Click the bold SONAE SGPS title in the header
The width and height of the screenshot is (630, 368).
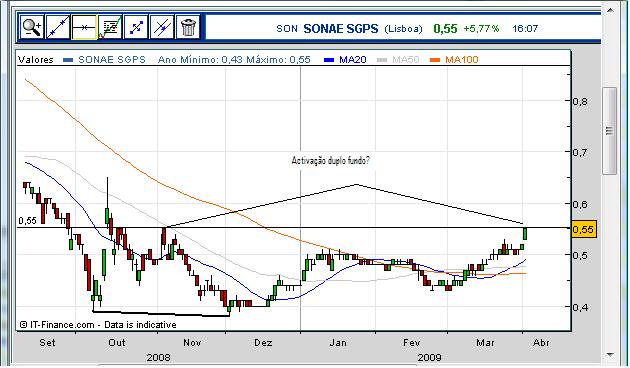[x=341, y=29]
